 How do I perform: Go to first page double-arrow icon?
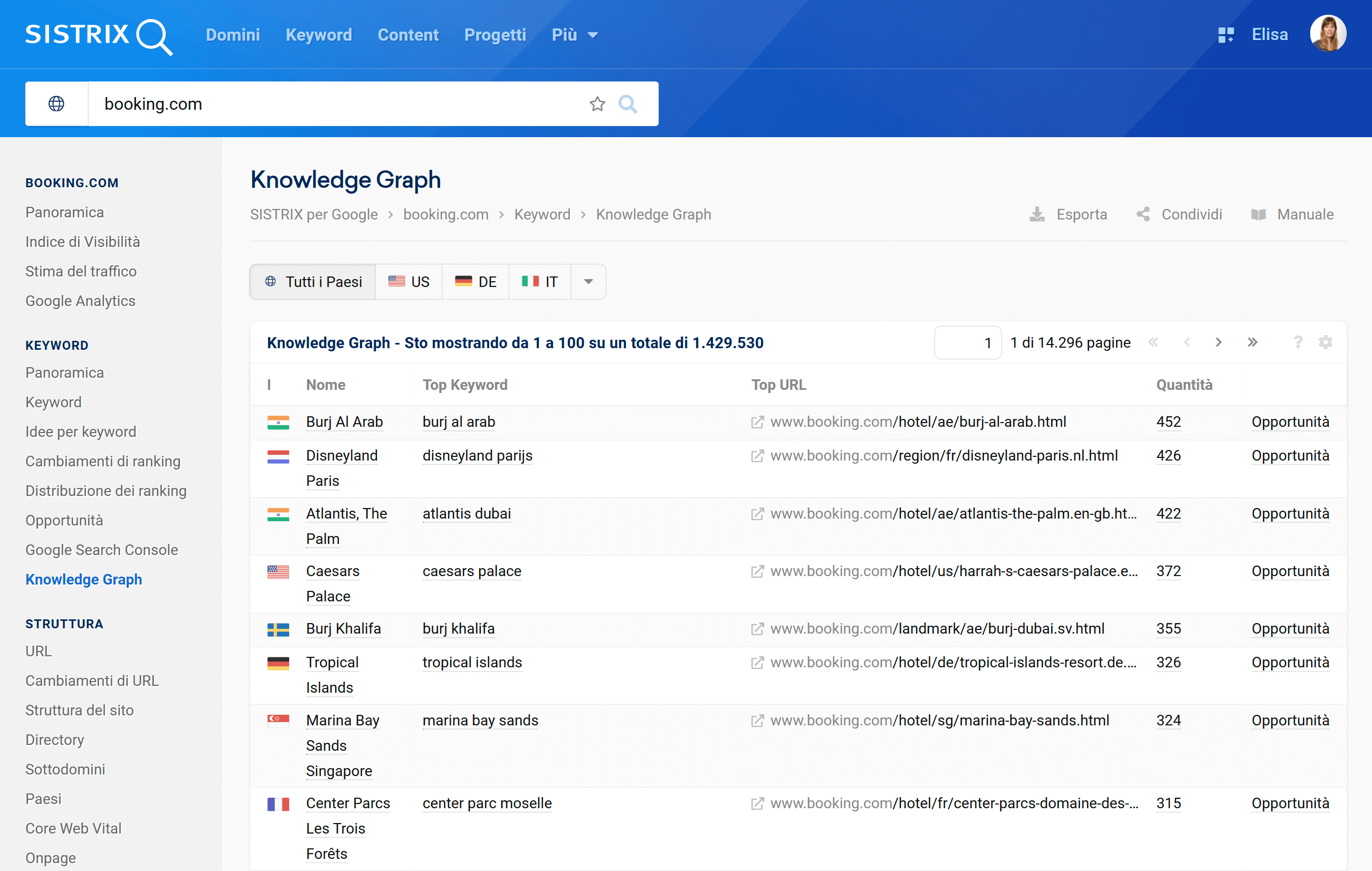point(1153,342)
